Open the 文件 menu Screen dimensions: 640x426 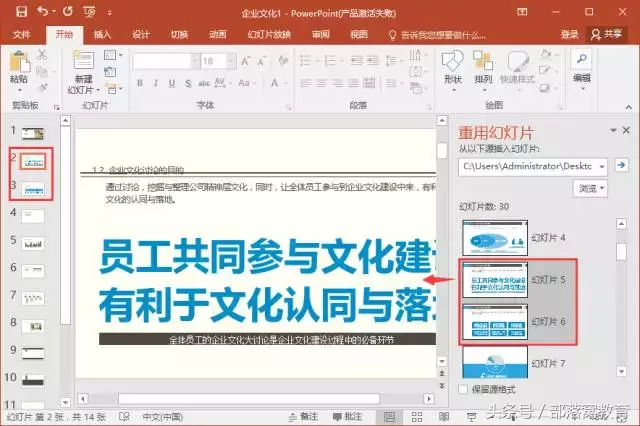(x=22, y=34)
